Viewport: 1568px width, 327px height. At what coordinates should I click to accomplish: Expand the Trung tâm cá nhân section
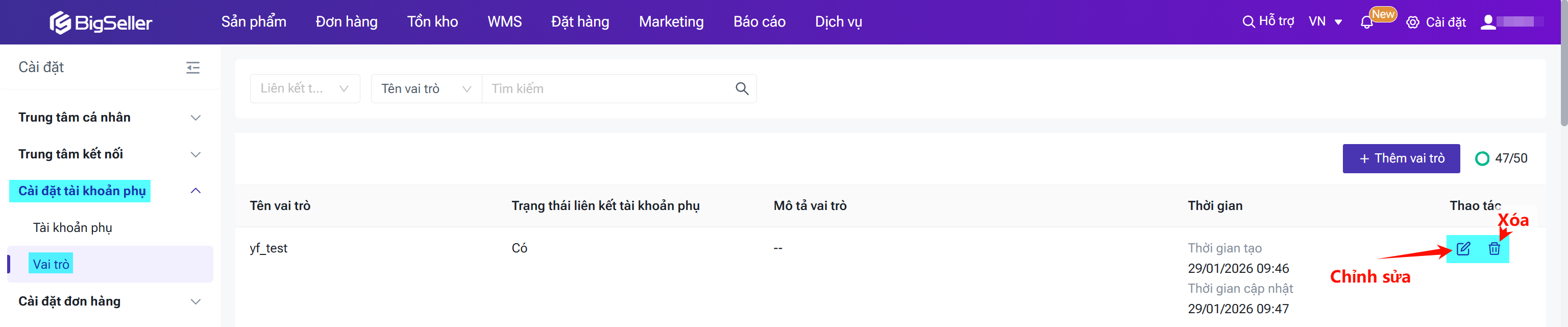195,118
